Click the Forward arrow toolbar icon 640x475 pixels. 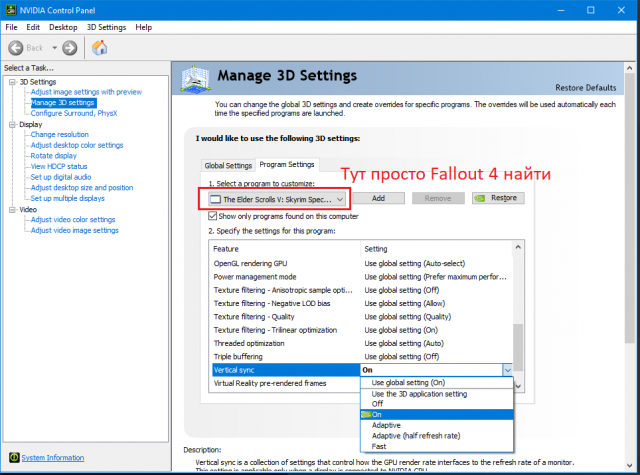click(69, 47)
